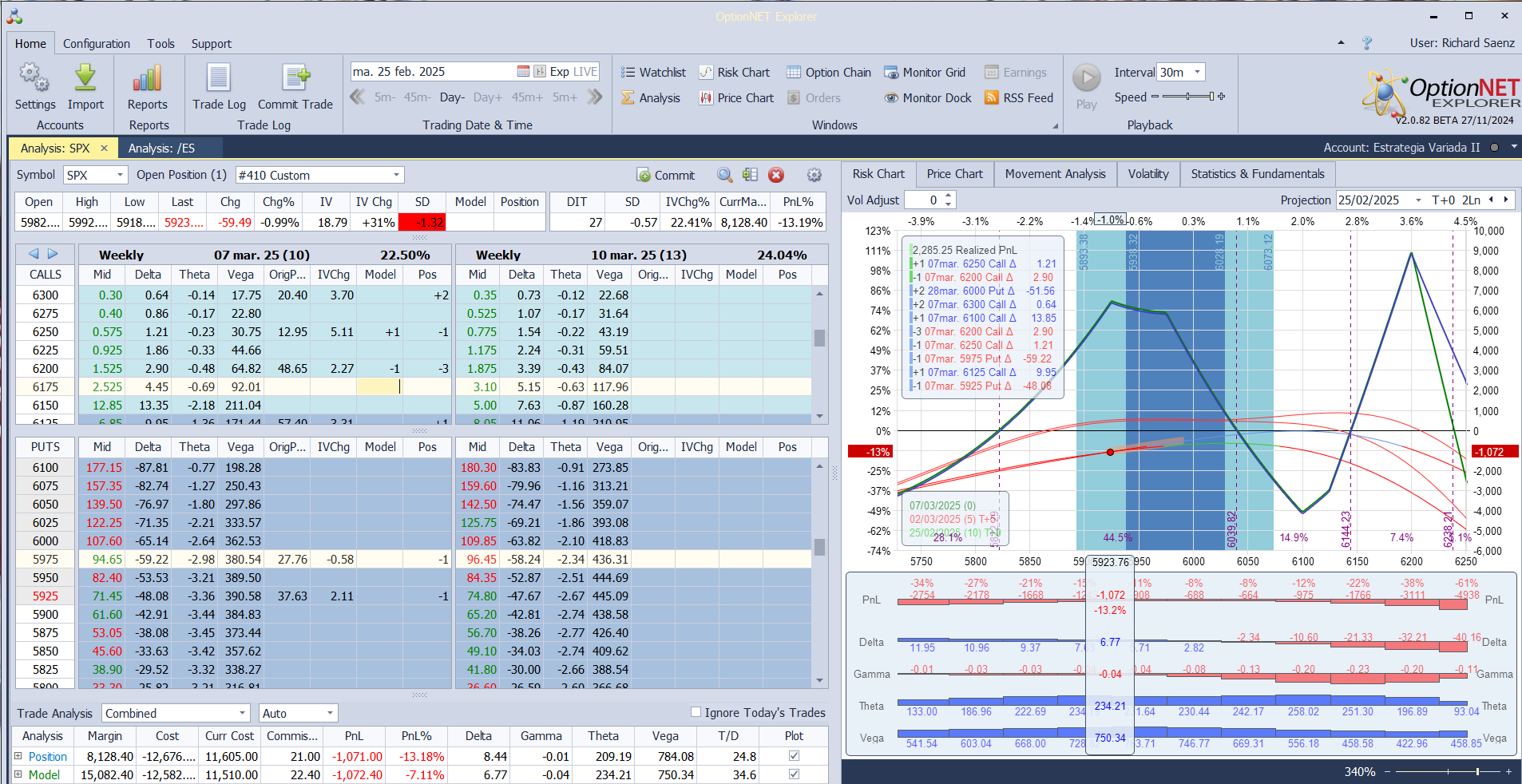Switch to the Analysis: /ES tab

(161, 148)
